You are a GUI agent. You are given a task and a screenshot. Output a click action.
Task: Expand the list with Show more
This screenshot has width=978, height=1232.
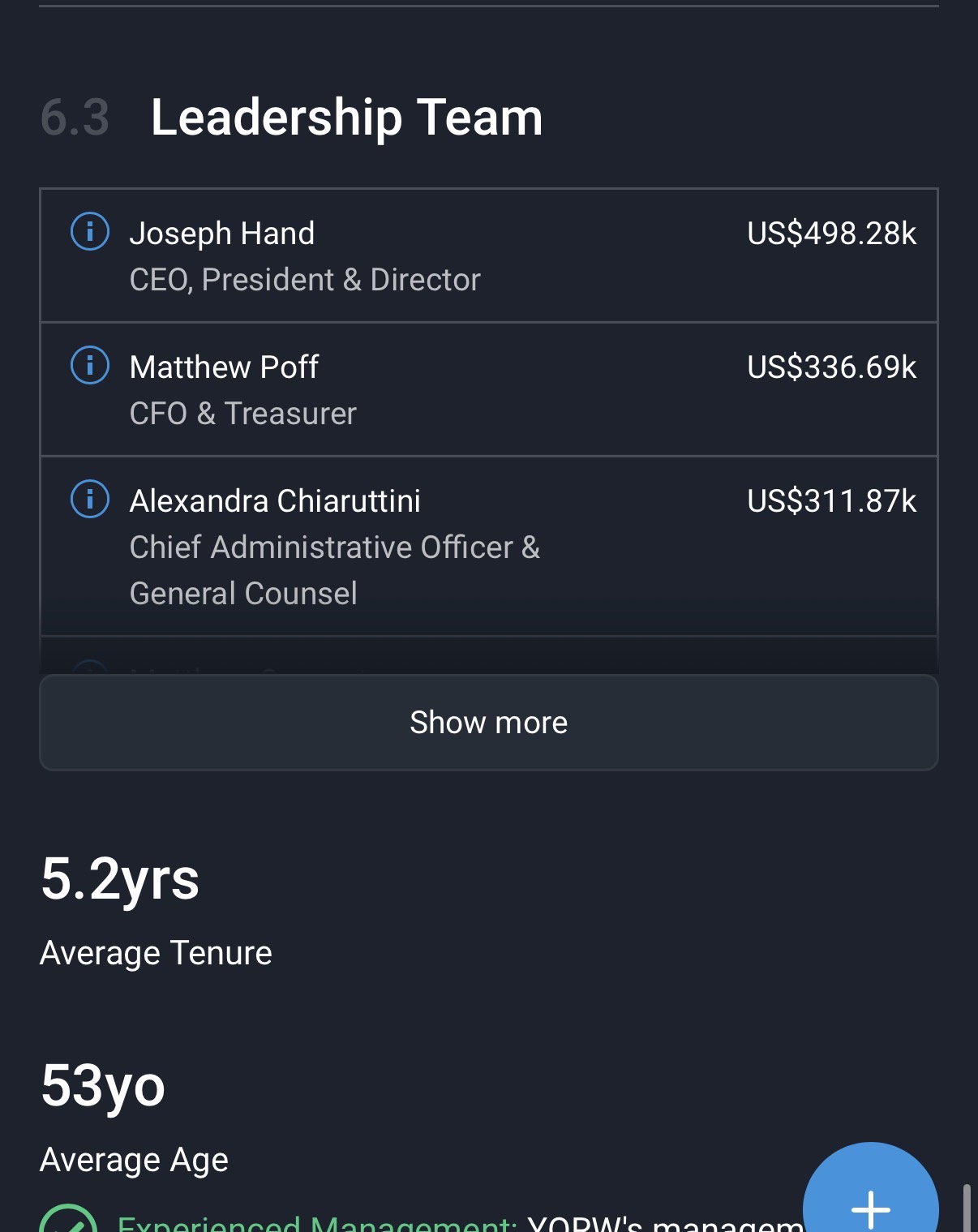coord(488,723)
